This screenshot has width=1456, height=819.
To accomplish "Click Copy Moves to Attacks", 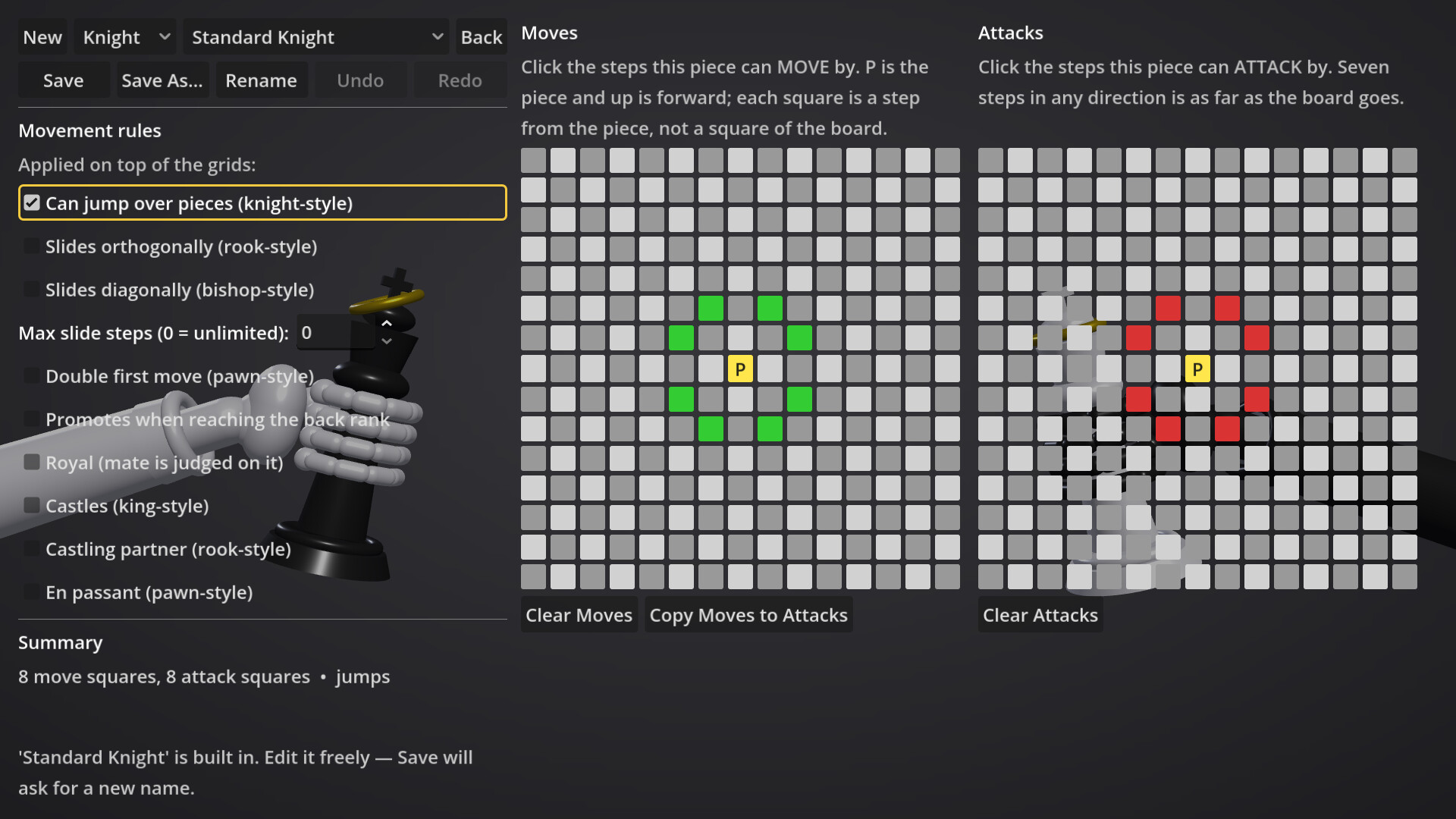I will (x=748, y=615).
